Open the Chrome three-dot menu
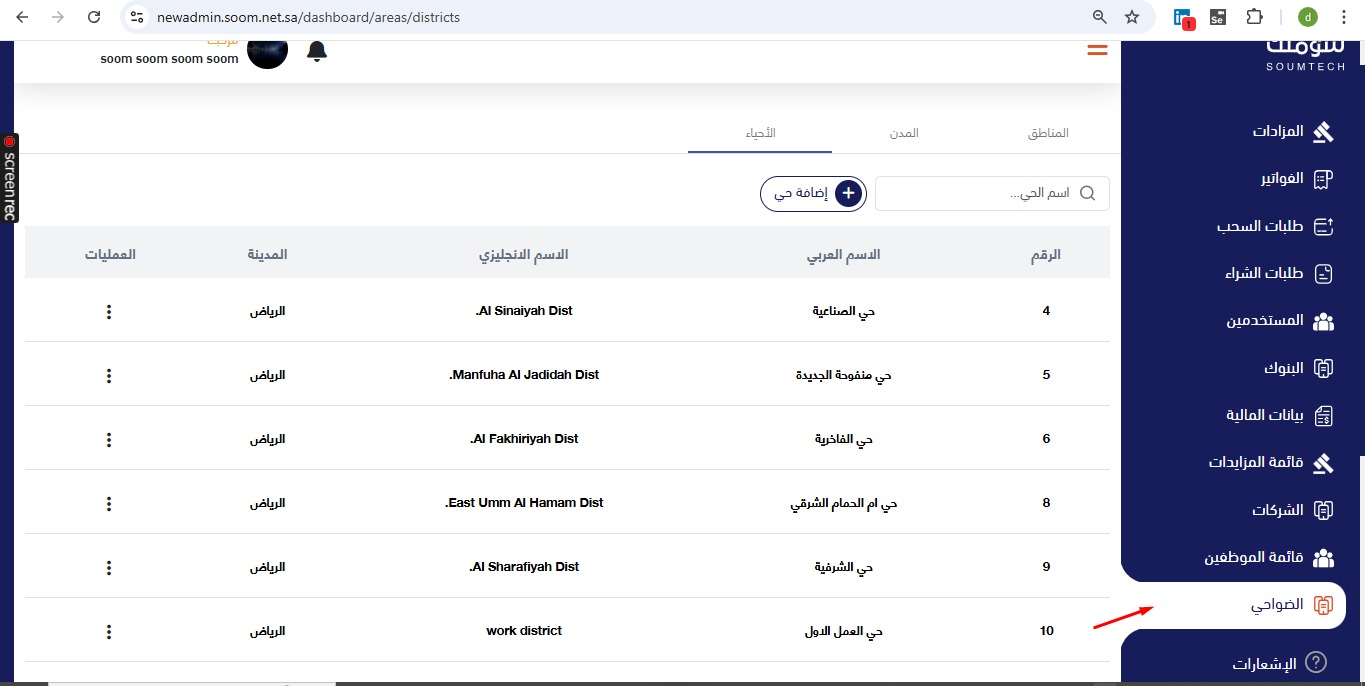The height and width of the screenshot is (686, 1365). 1343,17
